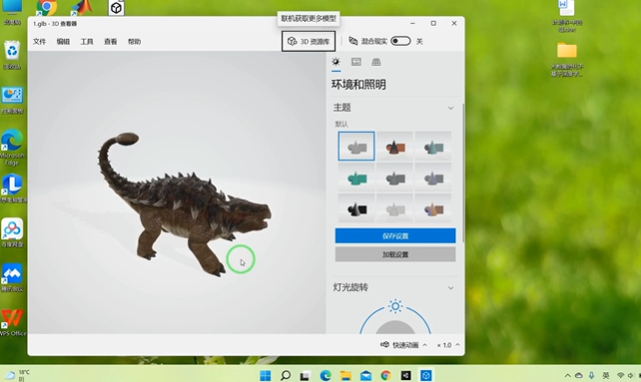Open the Tencent Meeting desktop shortcut
The width and height of the screenshot is (641, 382).
point(12,277)
